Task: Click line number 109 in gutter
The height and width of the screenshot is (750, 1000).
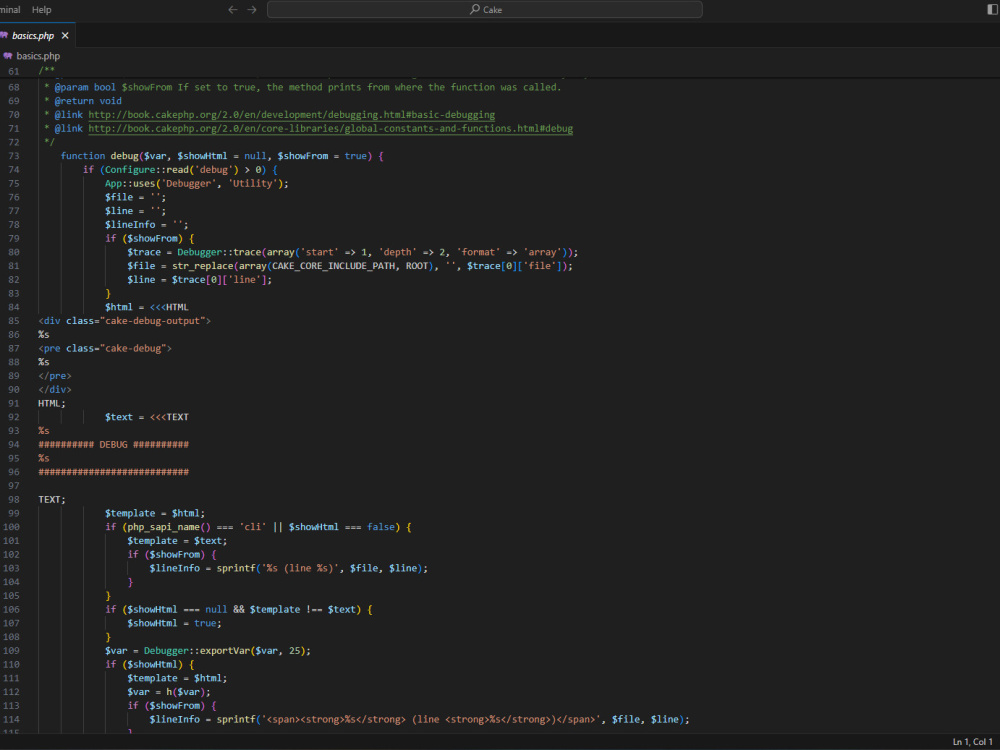Action: 11,651
